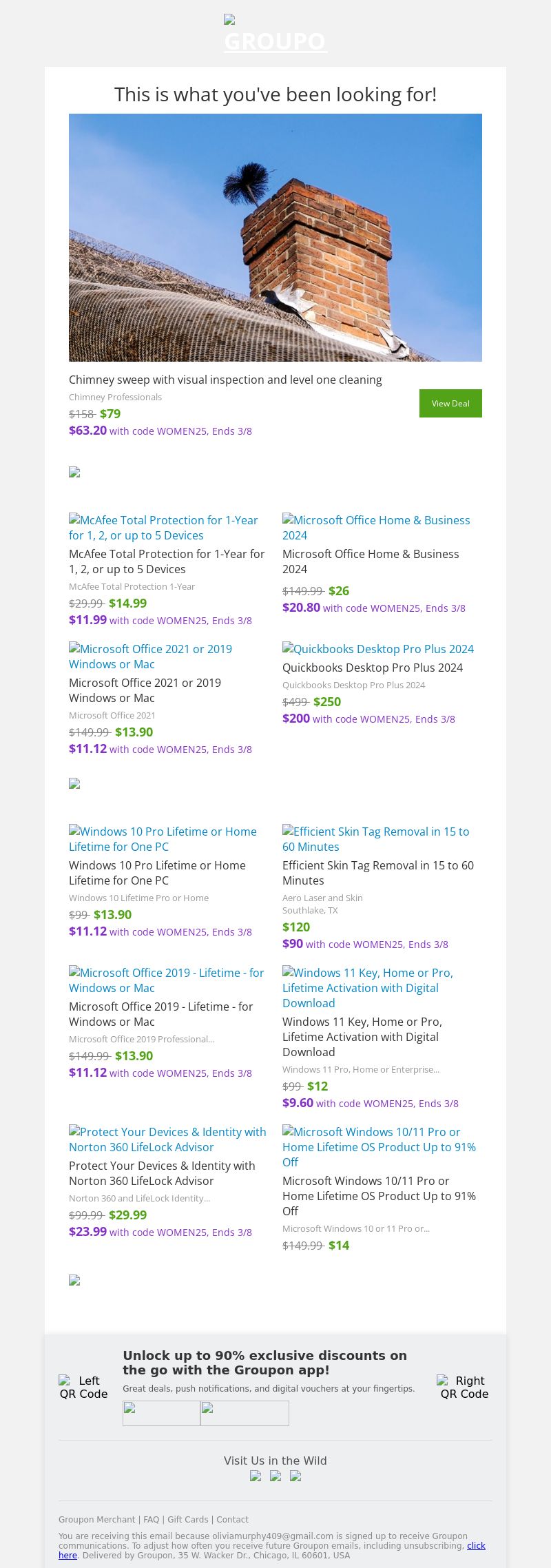Image resolution: width=551 pixels, height=1568 pixels.
Task: Open Norton 360 LifeLock Advisor deal link
Action: pyautogui.click(x=167, y=1139)
